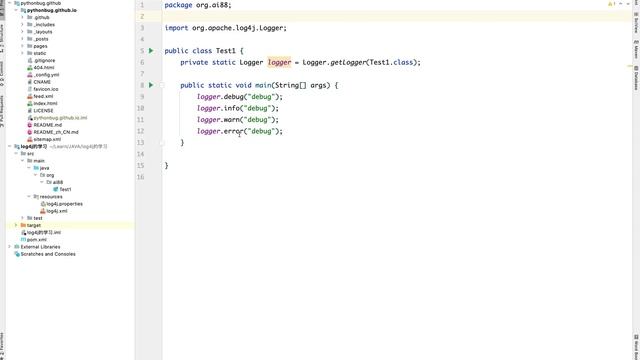Collapse the resources folder
The width and height of the screenshot is (640, 360).
[x=29, y=196]
